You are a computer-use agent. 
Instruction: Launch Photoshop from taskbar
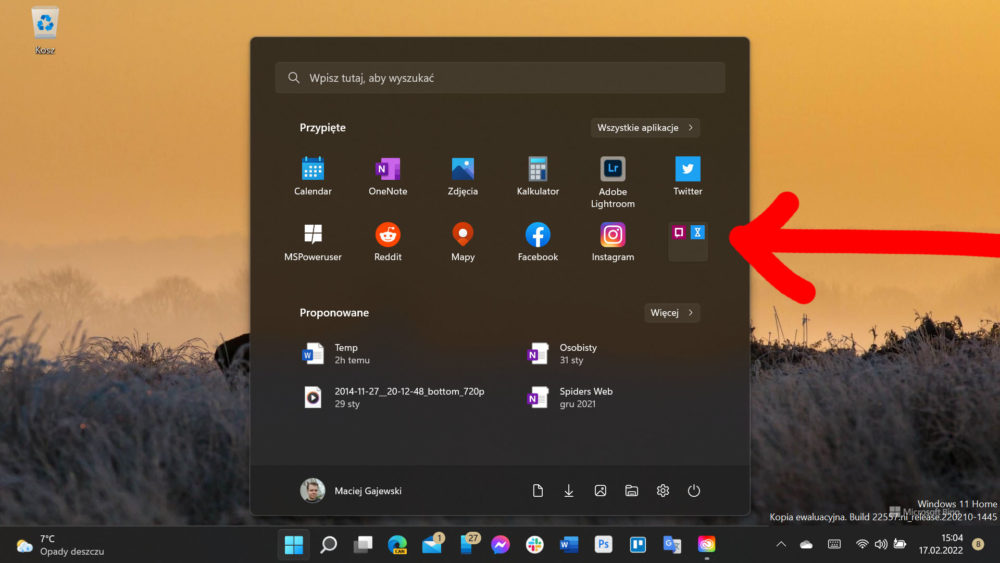603,545
